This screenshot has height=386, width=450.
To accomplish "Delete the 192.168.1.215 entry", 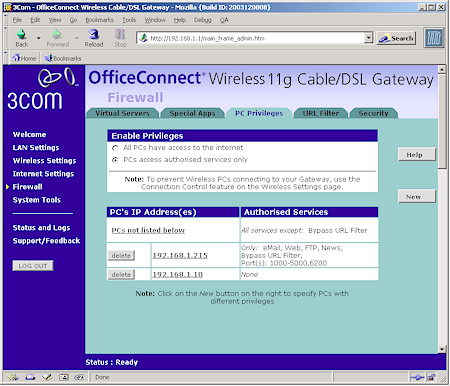I will pyautogui.click(x=121, y=256).
